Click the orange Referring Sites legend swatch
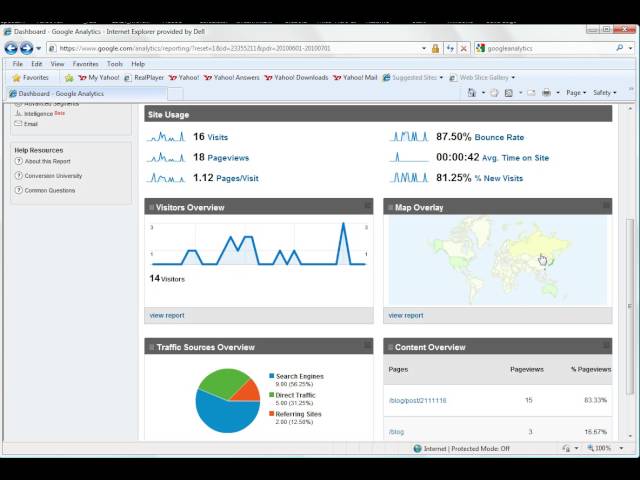This screenshot has height=480, width=640. coord(271,413)
